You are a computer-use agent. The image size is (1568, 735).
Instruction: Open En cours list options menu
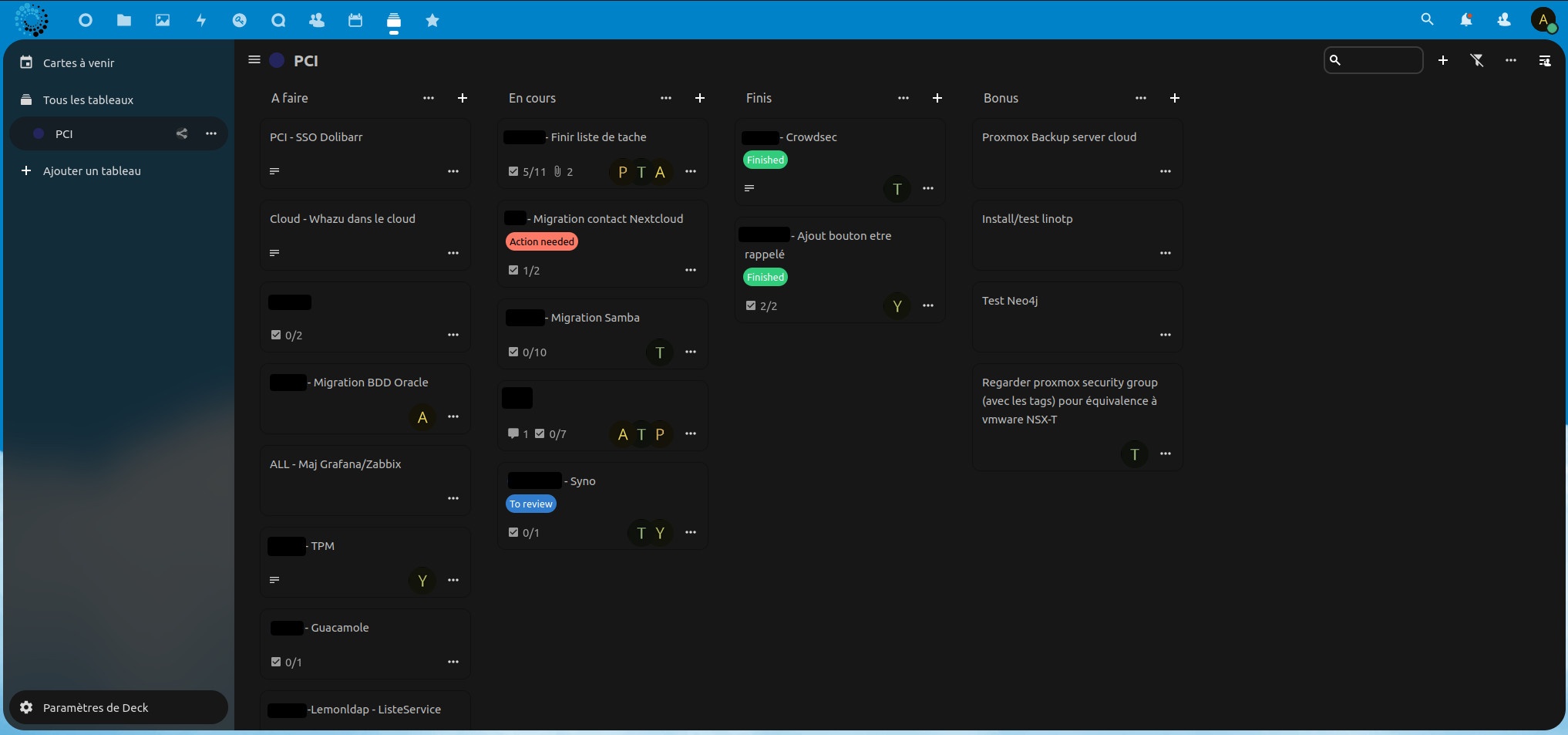point(666,98)
